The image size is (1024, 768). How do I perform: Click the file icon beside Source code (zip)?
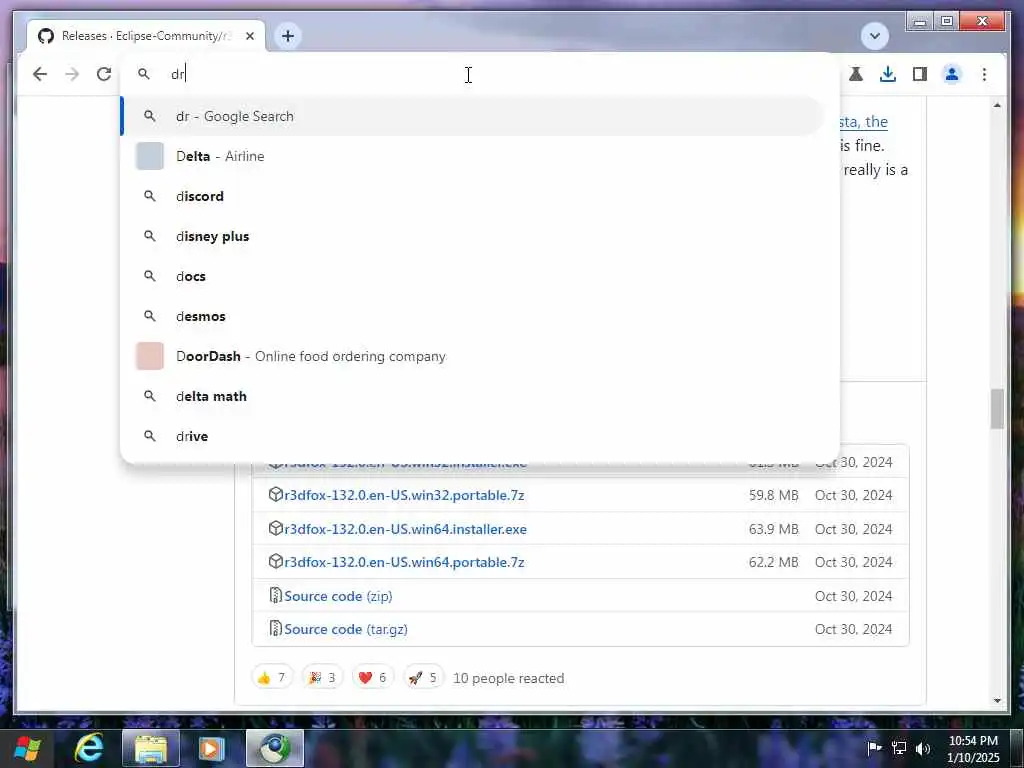(x=276, y=596)
